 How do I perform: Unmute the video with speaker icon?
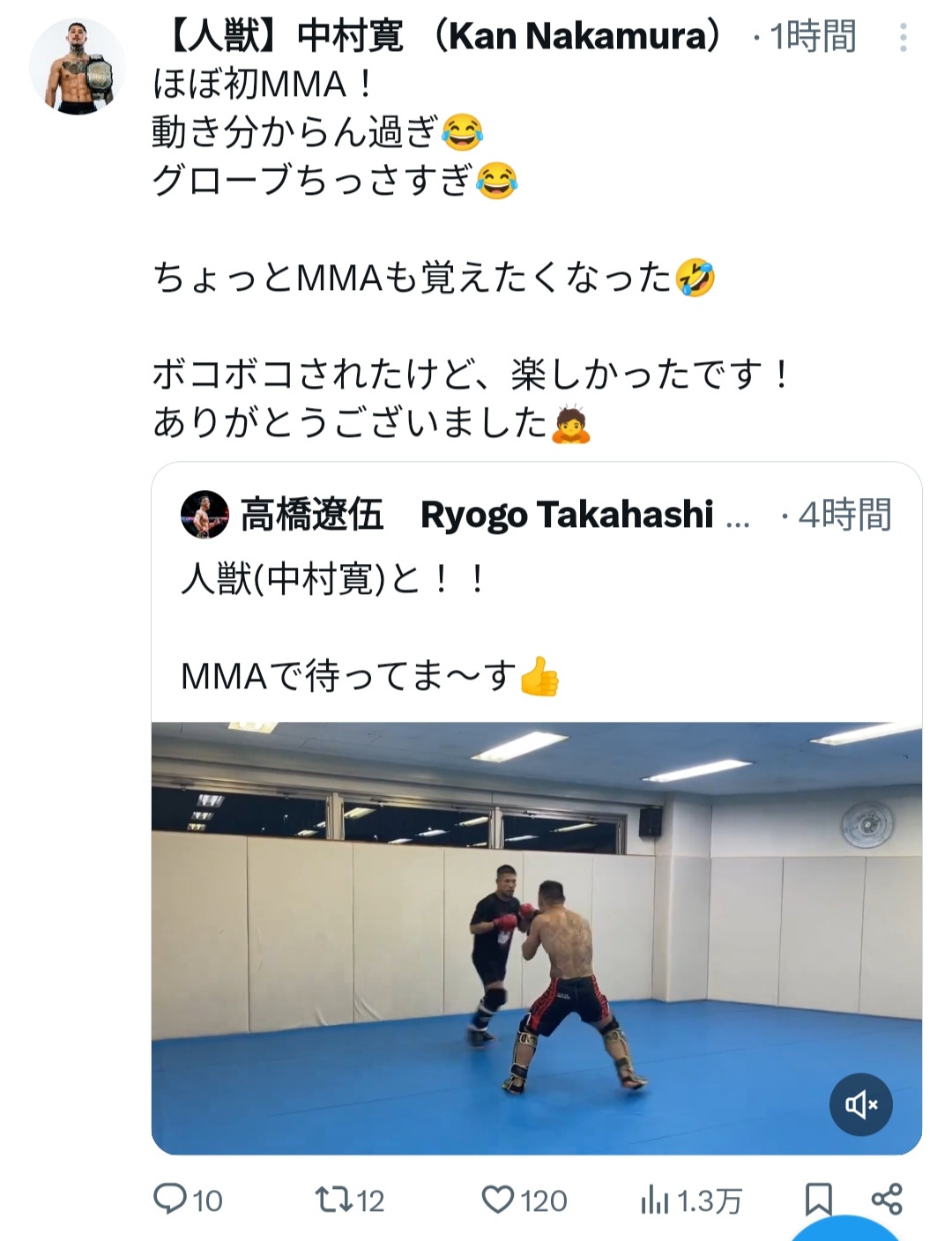point(861,1104)
